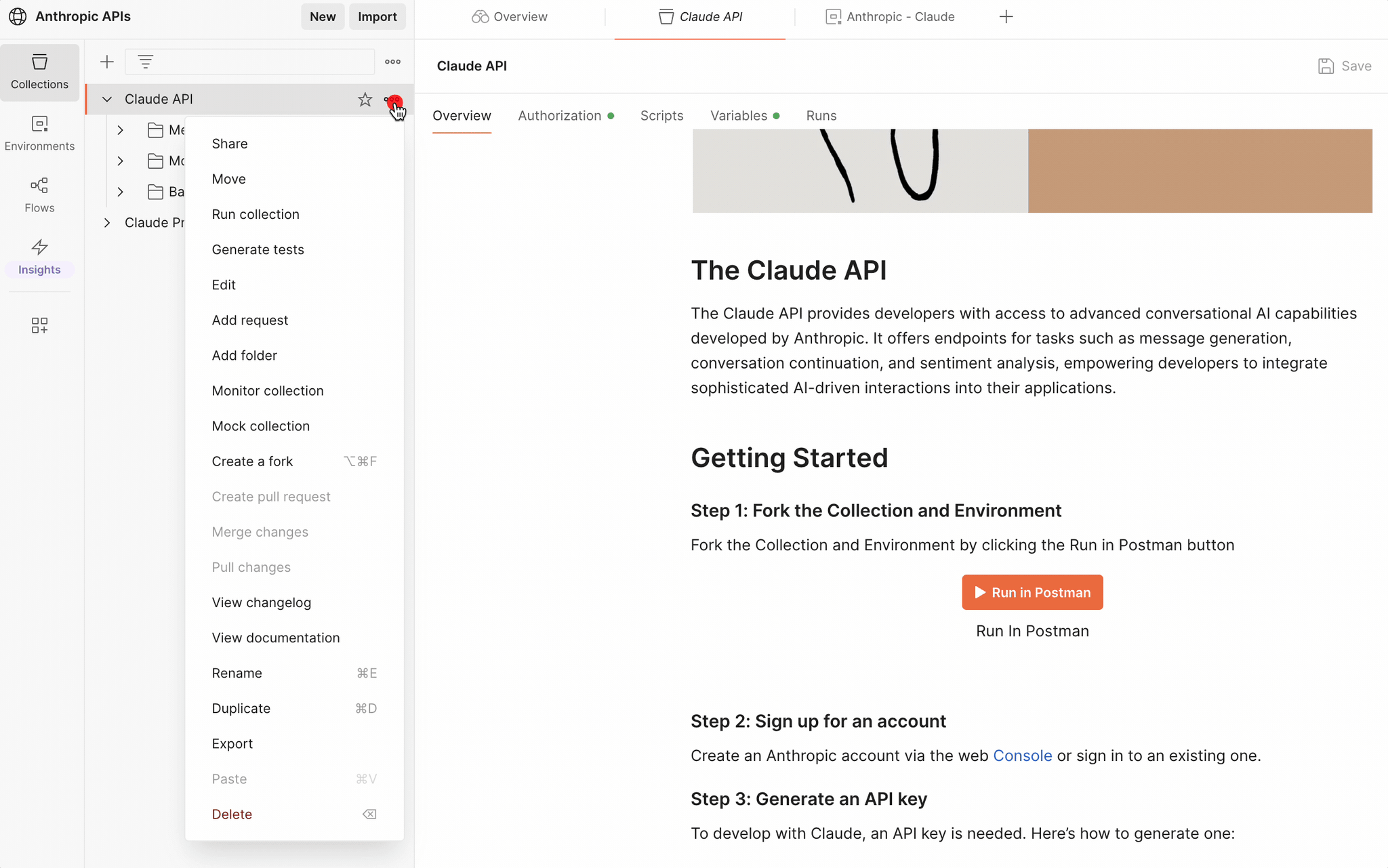Open the Environments sidebar panel
1388x868 pixels.
[x=39, y=133]
